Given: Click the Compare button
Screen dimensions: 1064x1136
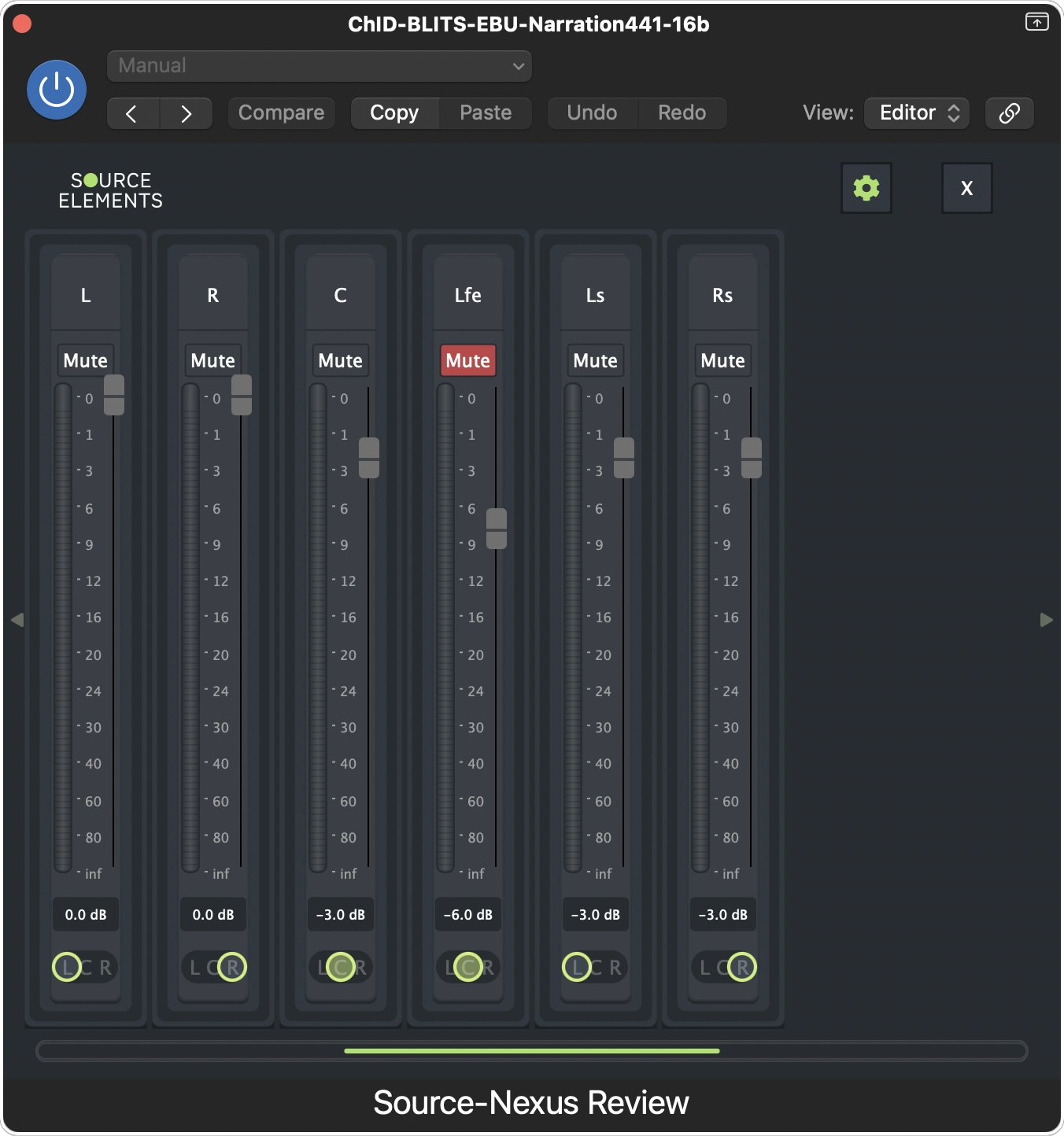Looking at the screenshot, I should (x=282, y=113).
